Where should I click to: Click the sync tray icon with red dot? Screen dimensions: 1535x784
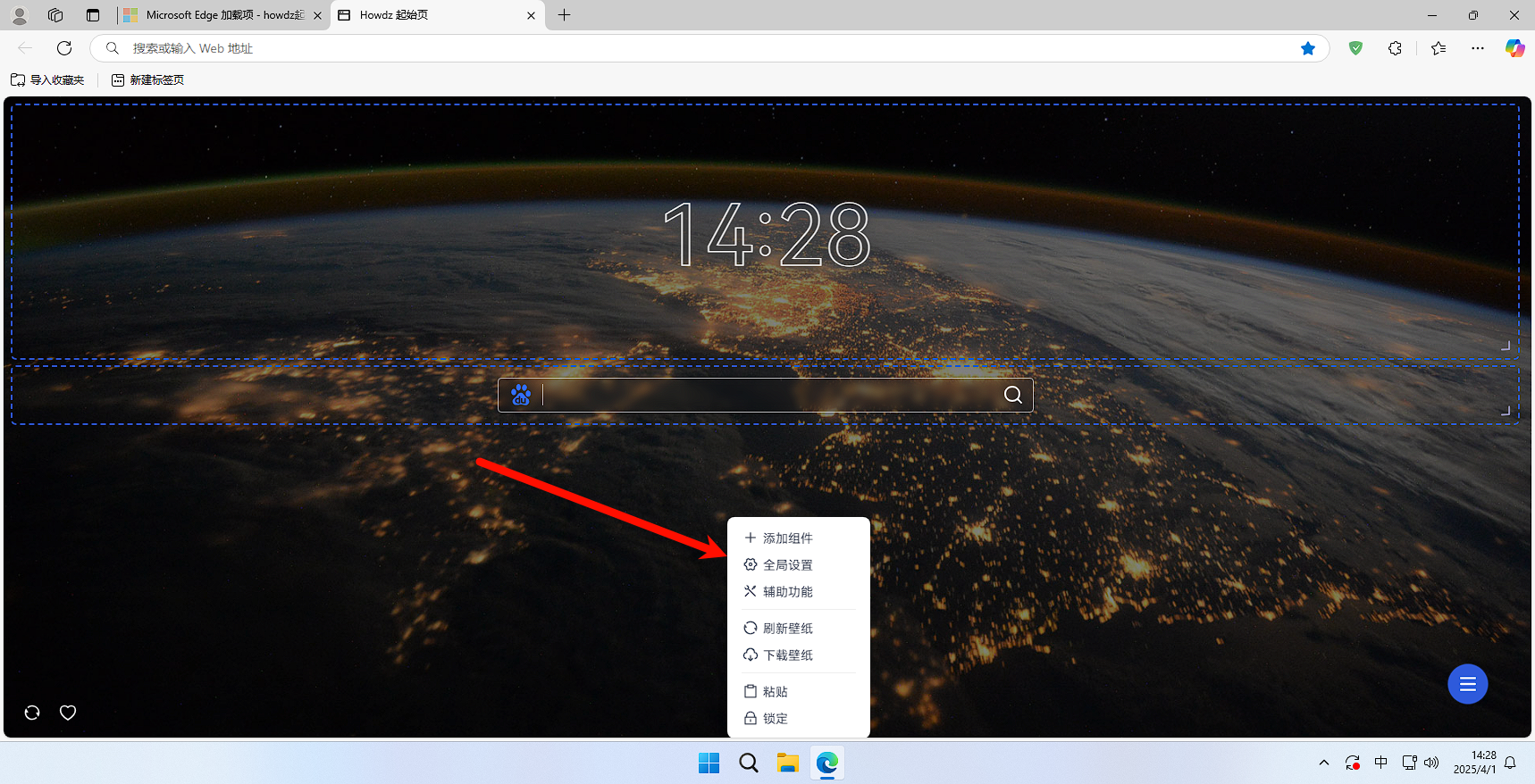(1352, 763)
